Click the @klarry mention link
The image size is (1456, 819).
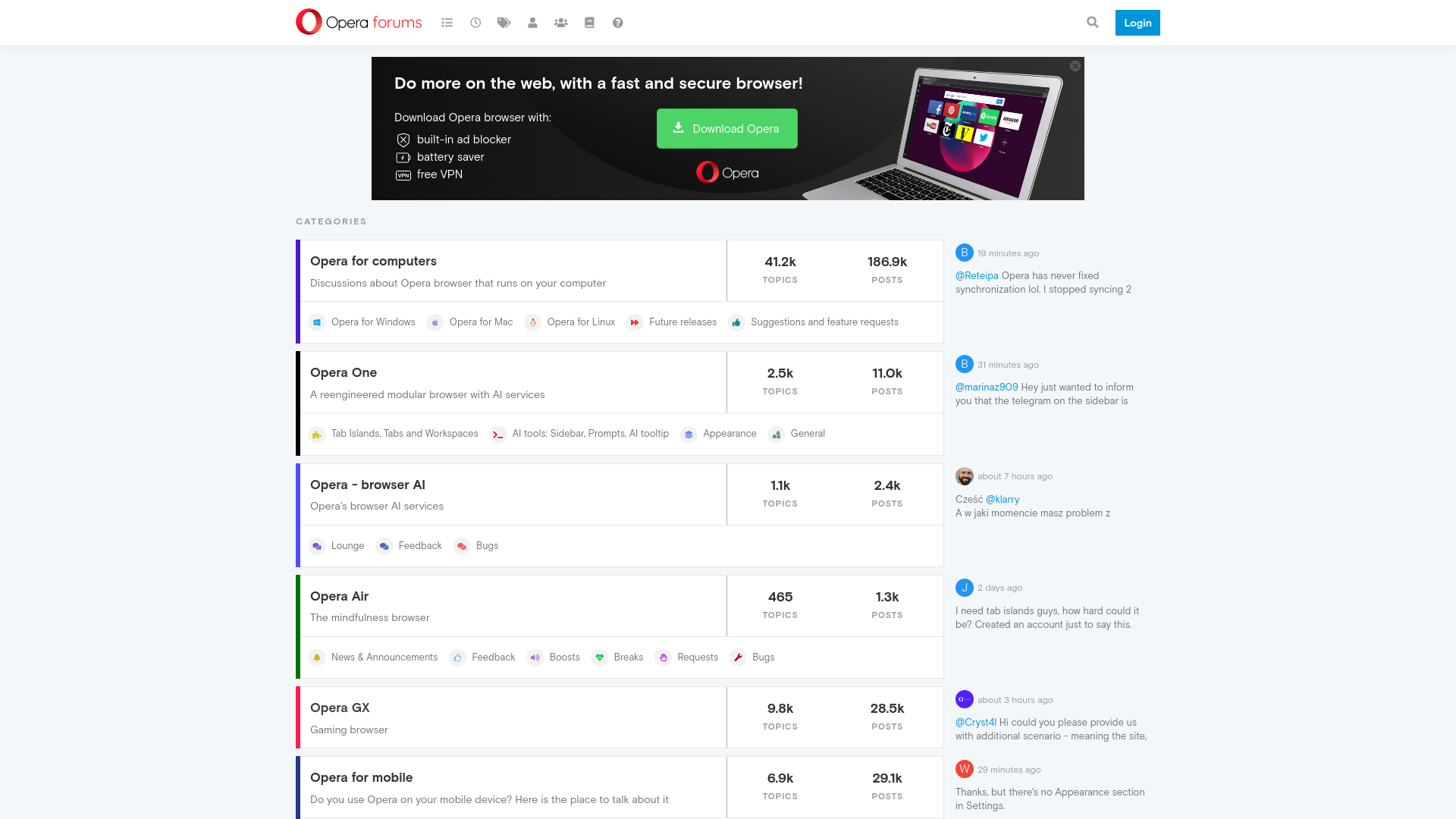coord(1003,500)
